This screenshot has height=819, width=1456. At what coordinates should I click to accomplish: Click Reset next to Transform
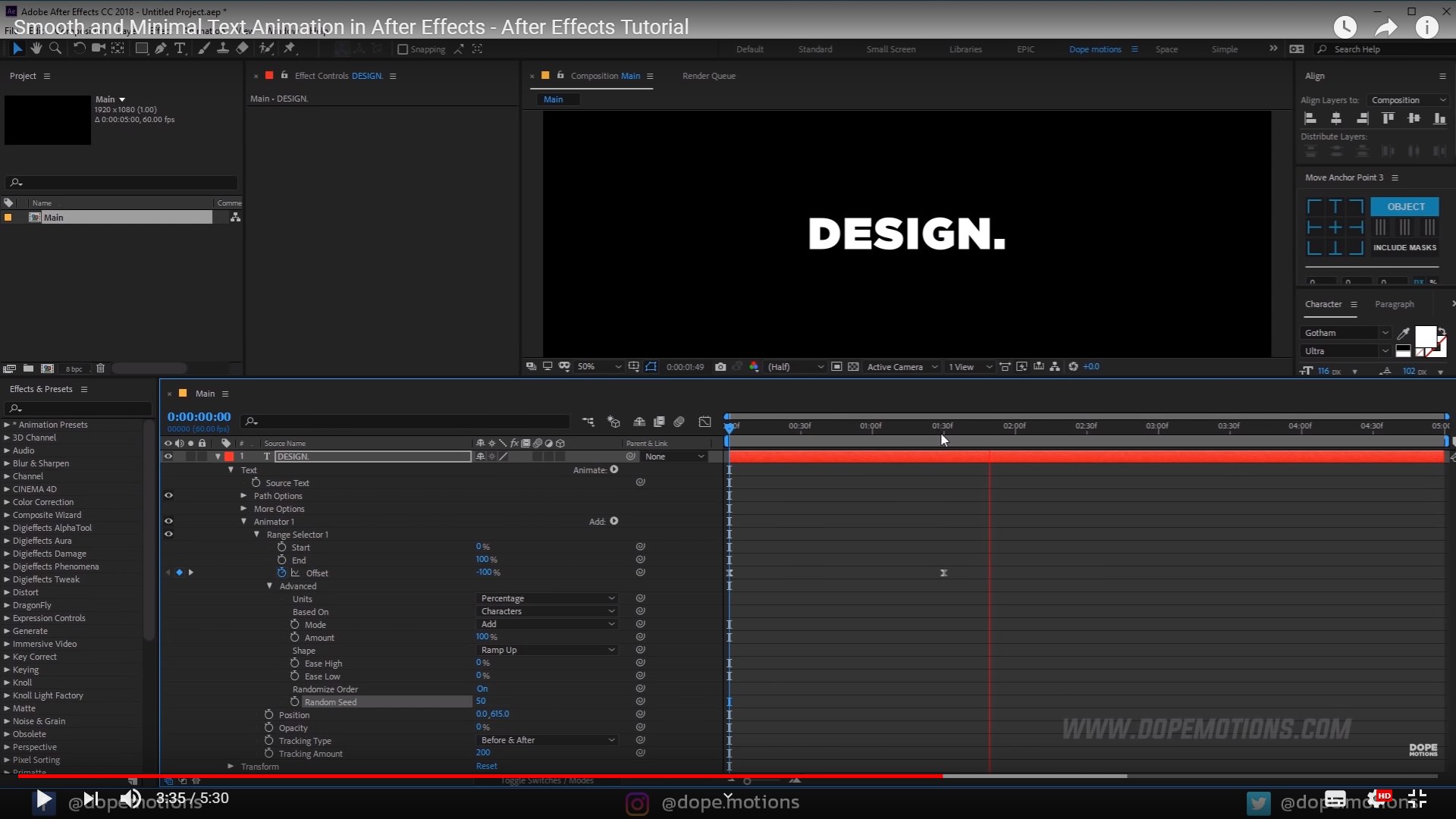[x=486, y=766]
